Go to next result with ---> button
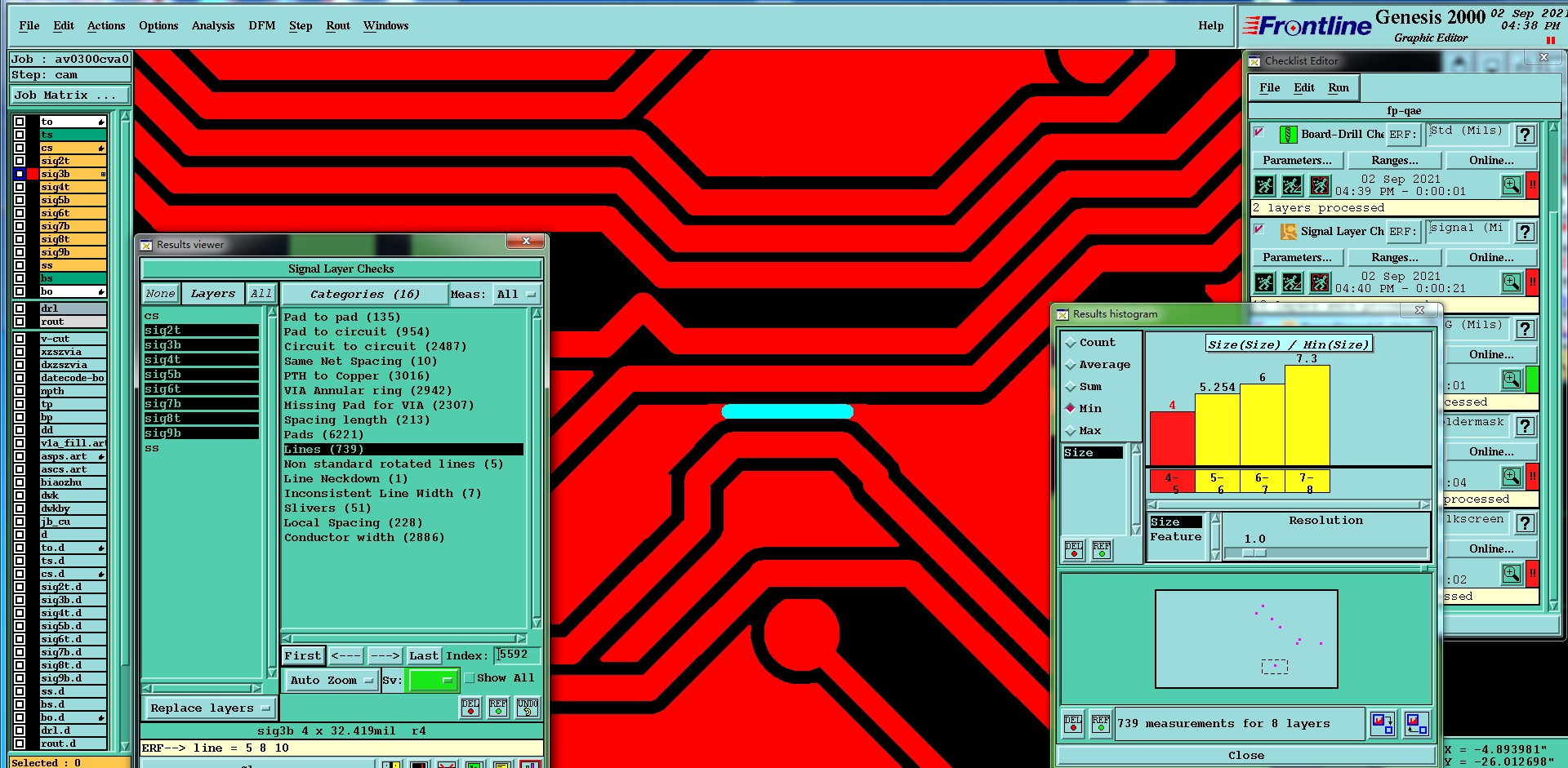 [x=385, y=656]
